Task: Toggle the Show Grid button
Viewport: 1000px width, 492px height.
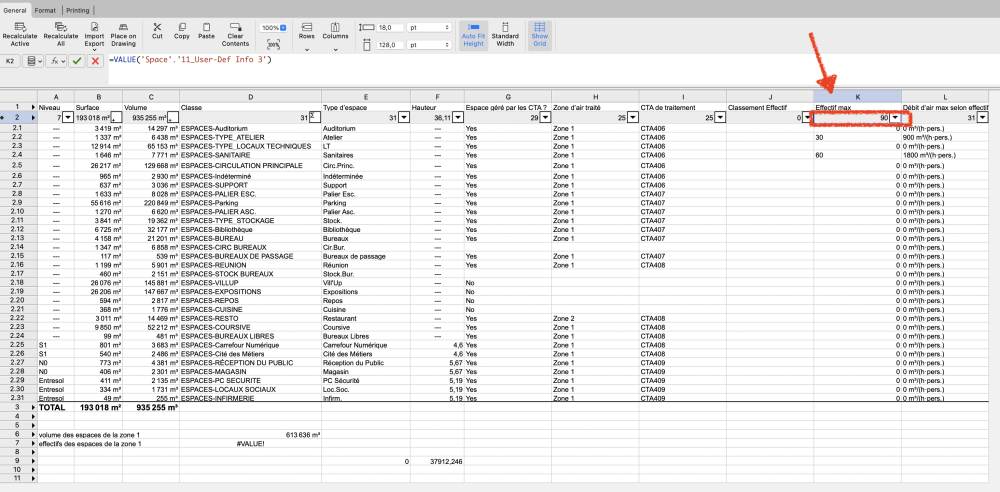Action: (539, 34)
